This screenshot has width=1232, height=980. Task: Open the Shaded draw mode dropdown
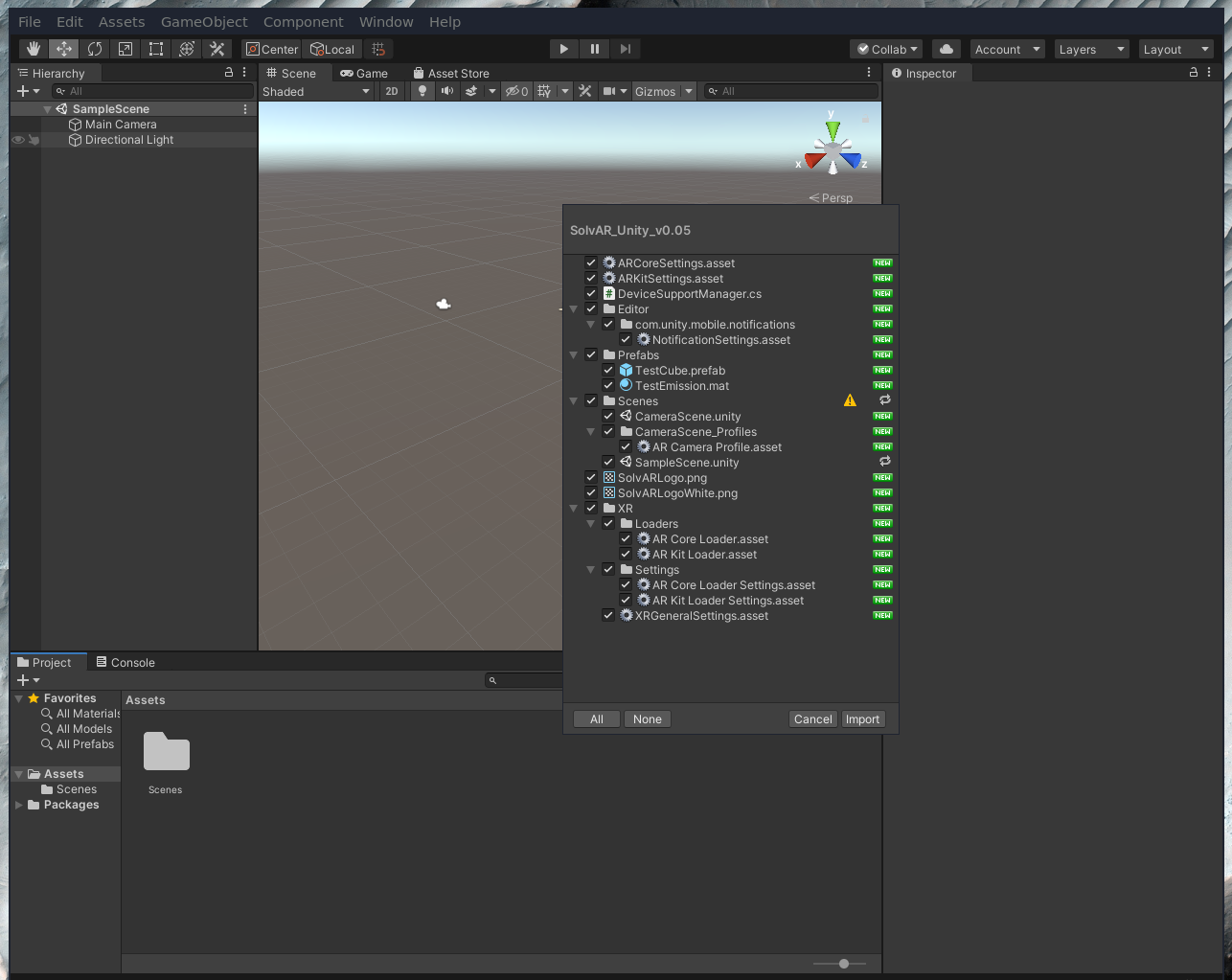click(x=316, y=91)
